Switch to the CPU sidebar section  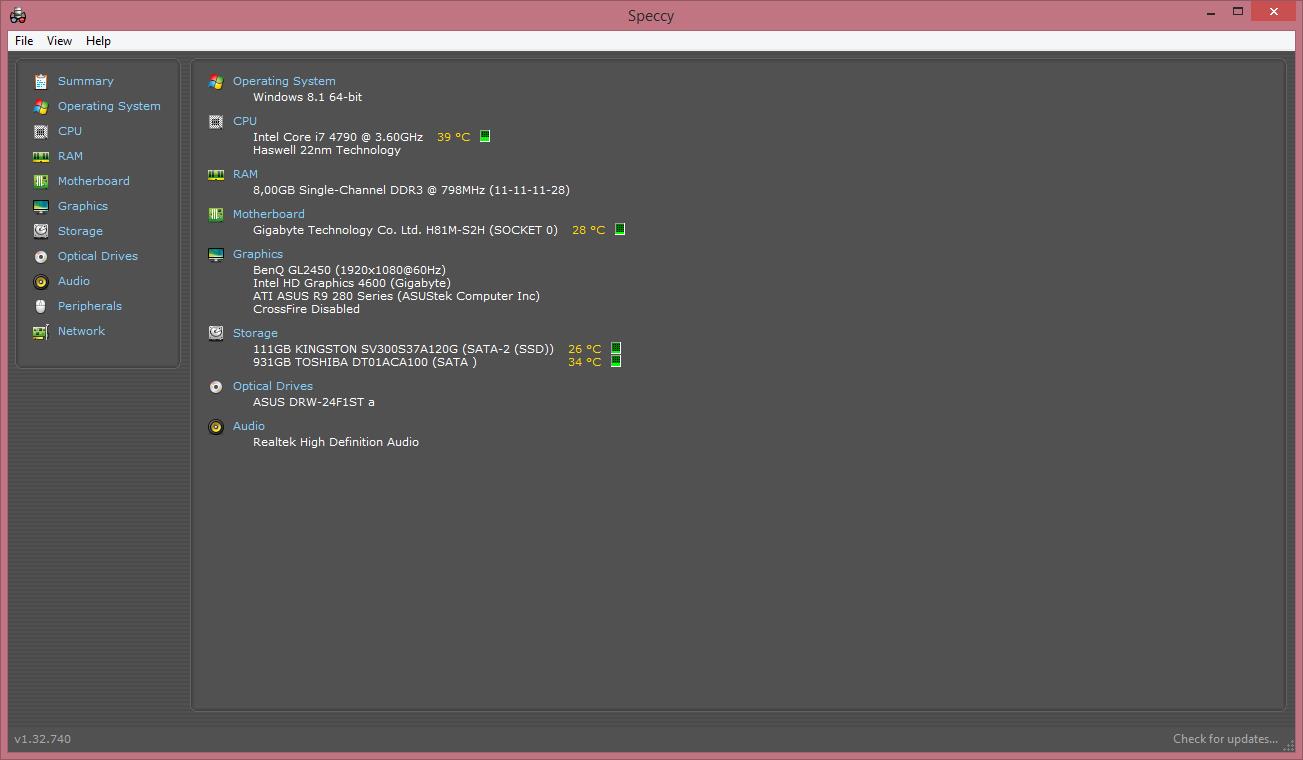tap(70, 131)
